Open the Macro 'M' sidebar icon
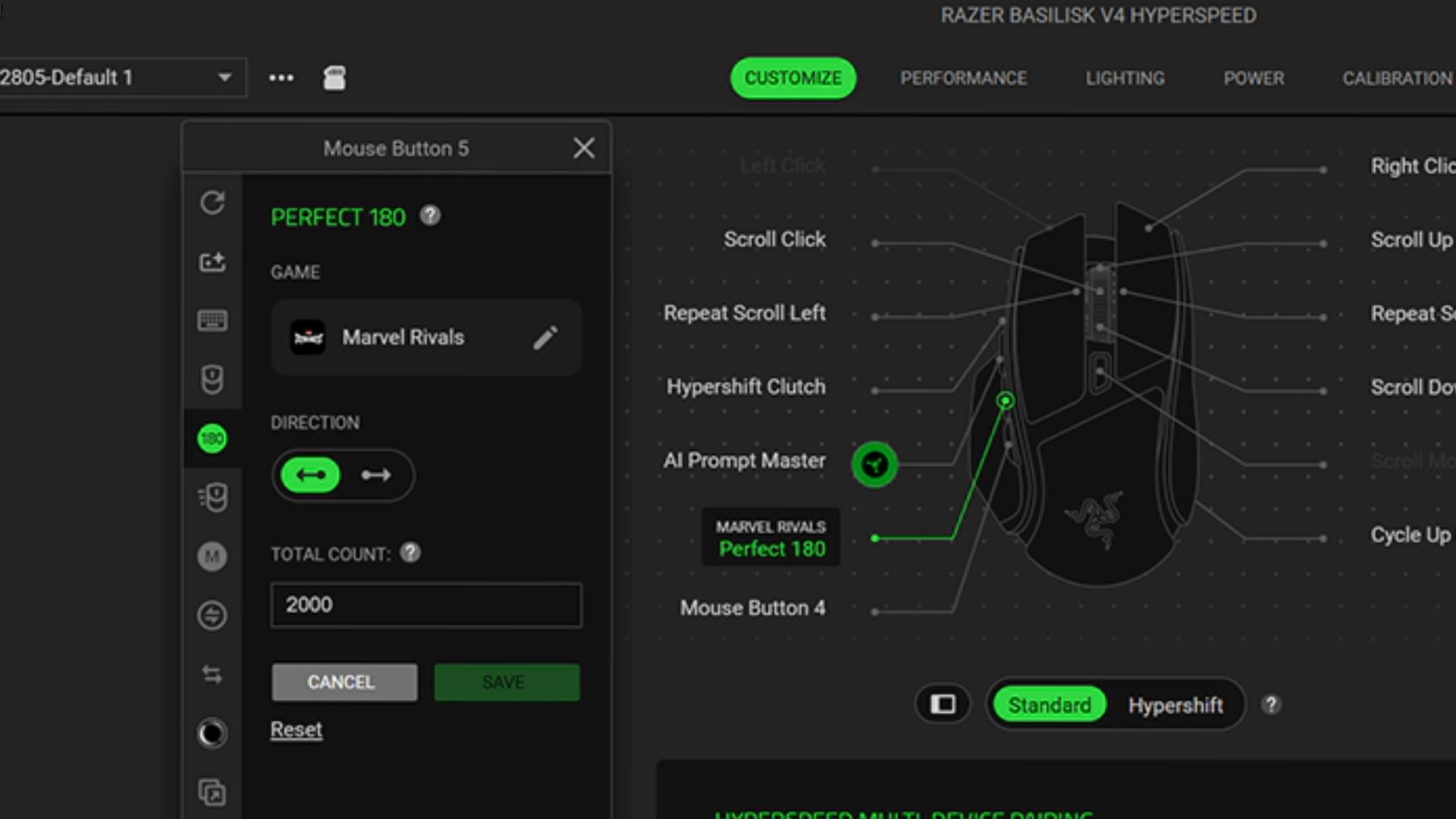Screen dimensions: 1456x819 [x=212, y=557]
